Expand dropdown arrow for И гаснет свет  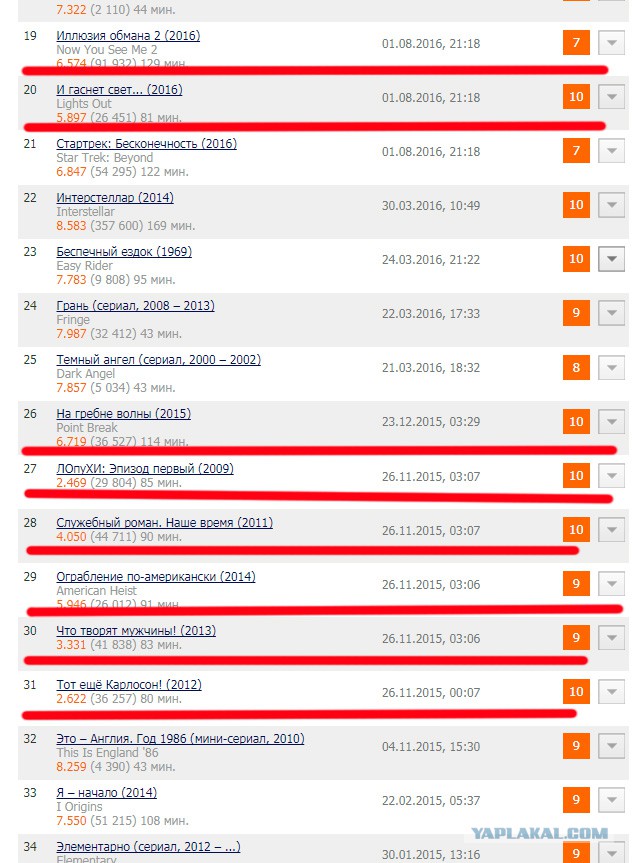611,96
